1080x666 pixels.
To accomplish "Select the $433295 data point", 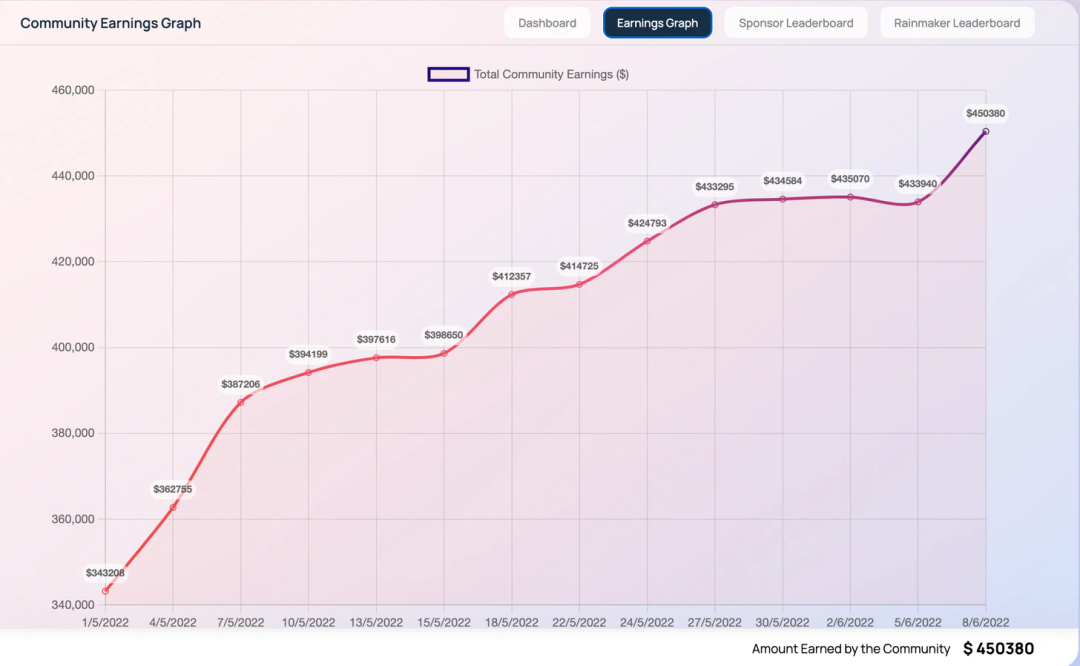I will click(715, 204).
